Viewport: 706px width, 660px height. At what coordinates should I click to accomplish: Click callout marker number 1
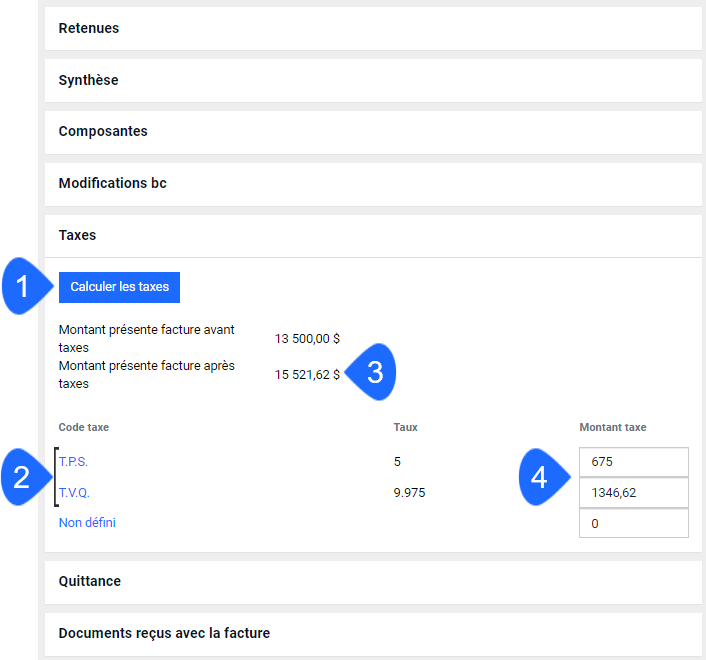pos(25,286)
